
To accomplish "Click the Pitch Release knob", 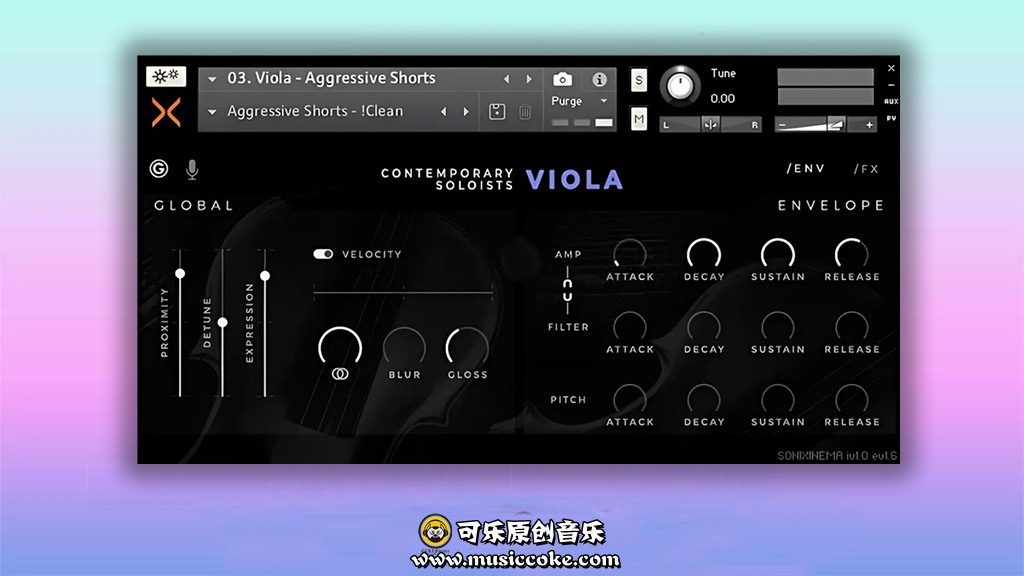I will click(852, 399).
